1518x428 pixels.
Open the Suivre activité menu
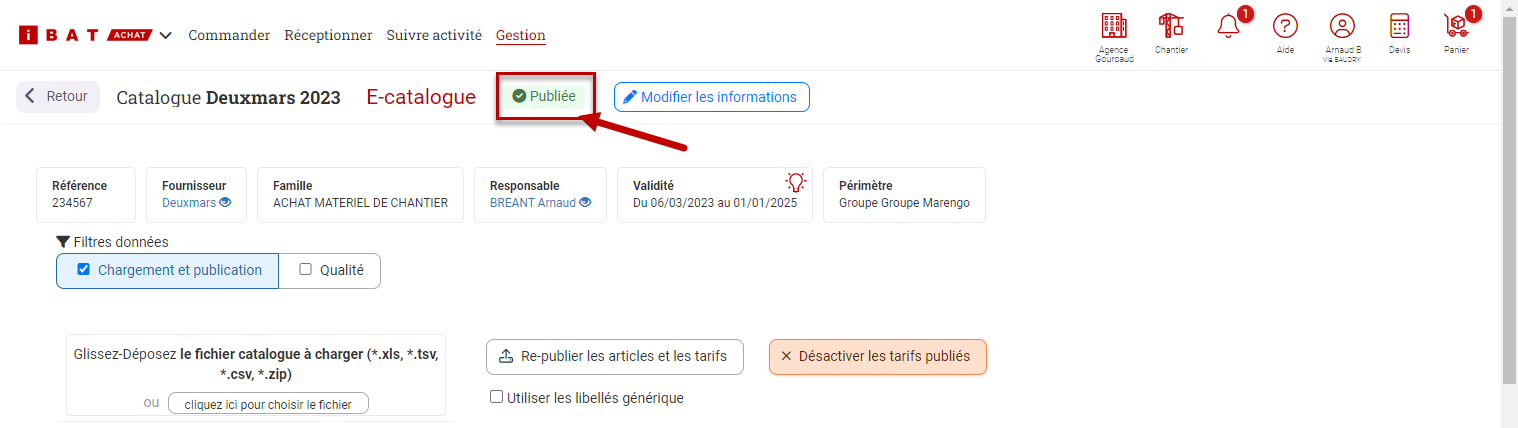click(434, 35)
